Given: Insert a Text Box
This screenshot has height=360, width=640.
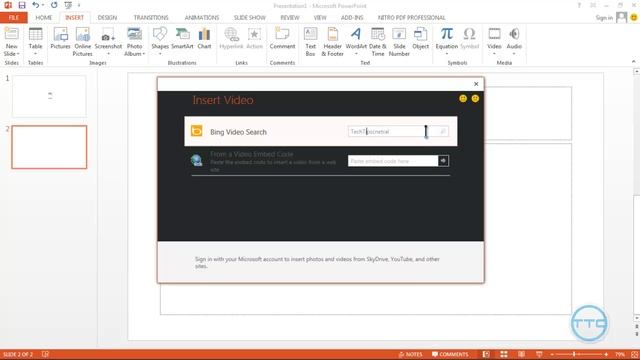Looking at the screenshot, I should 310,42.
